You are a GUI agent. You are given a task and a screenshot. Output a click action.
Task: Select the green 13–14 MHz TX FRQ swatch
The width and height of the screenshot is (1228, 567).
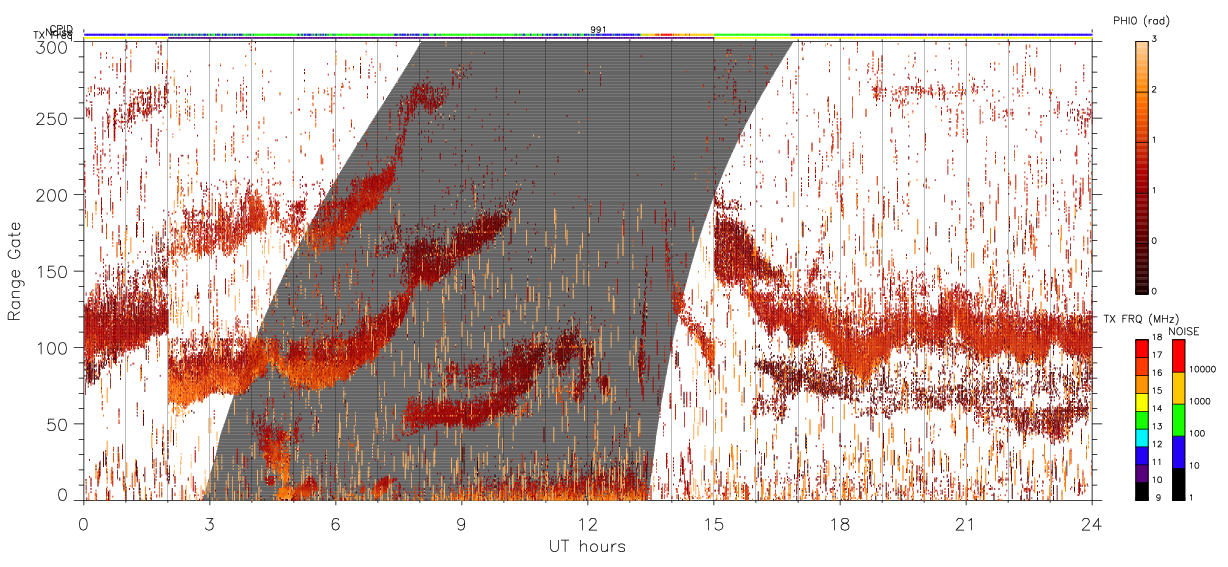(1142, 419)
